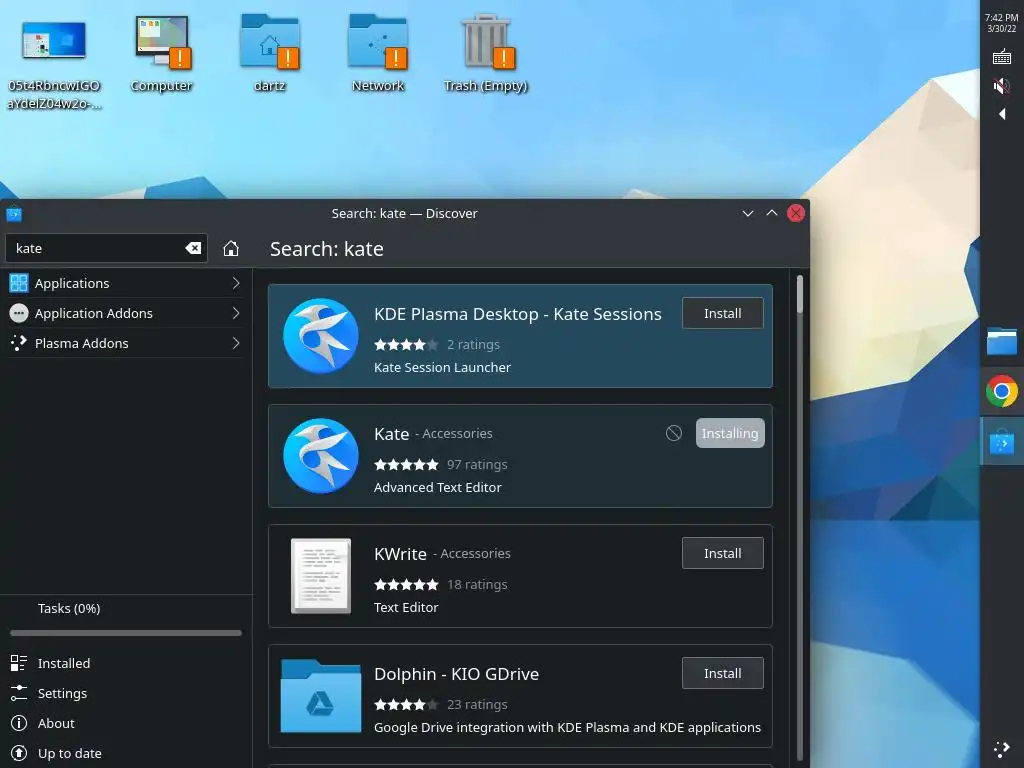Click the Discover task in the panel
This screenshot has height=768, width=1024.
click(x=1002, y=441)
